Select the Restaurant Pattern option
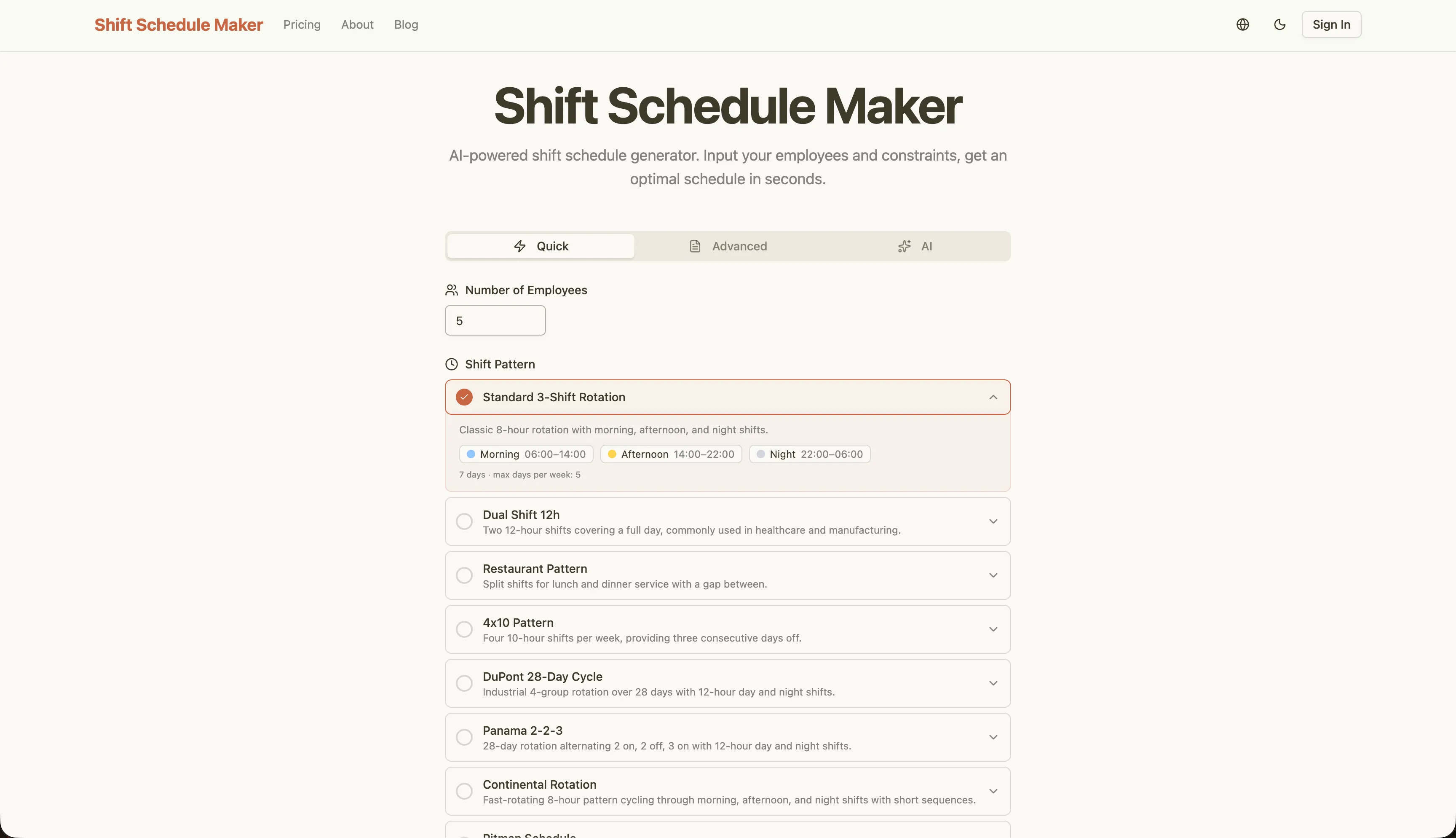 [463, 575]
